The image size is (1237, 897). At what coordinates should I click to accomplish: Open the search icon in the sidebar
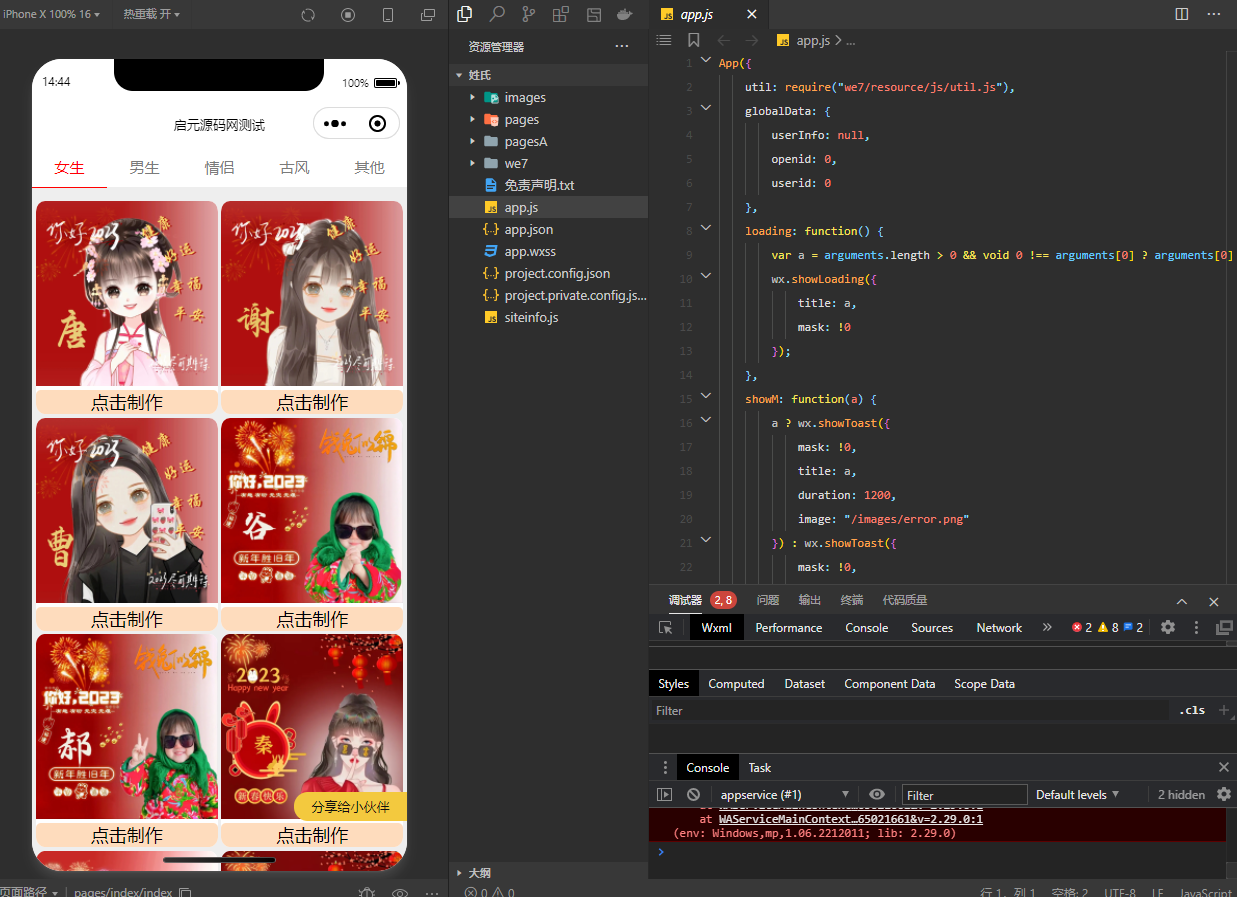497,15
